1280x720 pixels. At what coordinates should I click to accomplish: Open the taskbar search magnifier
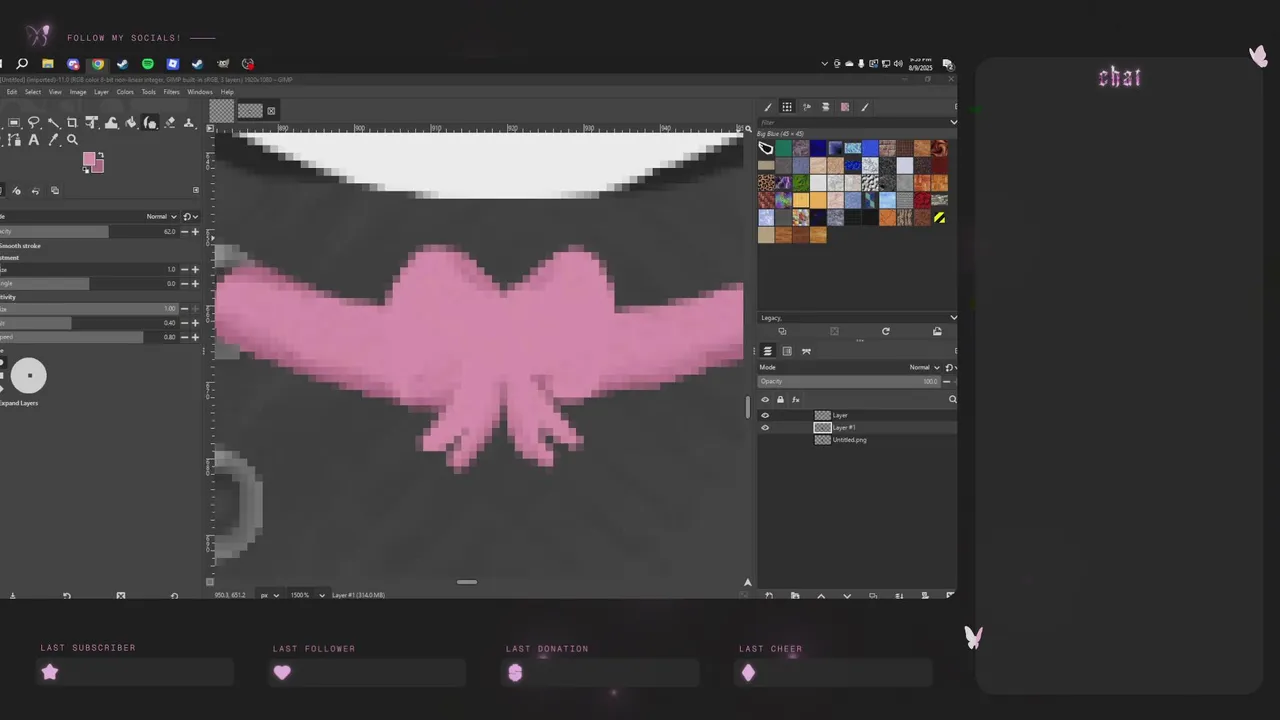pyautogui.click(x=22, y=64)
